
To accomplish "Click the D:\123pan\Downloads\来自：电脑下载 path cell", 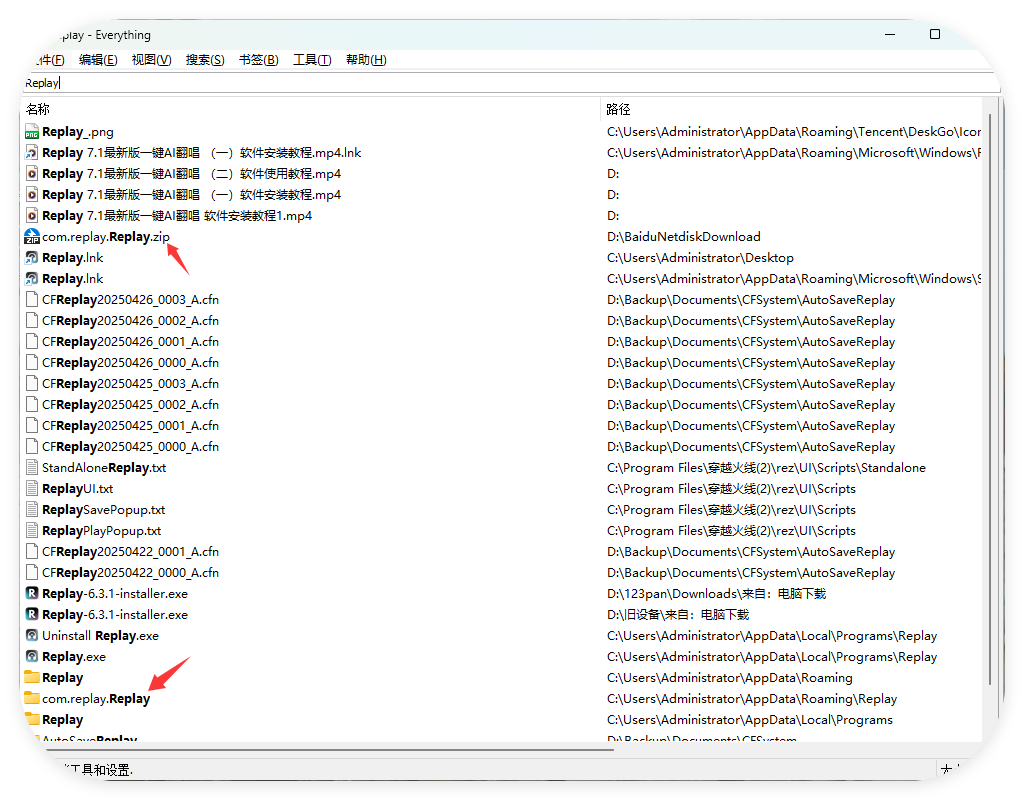I will [x=716, y=594].
